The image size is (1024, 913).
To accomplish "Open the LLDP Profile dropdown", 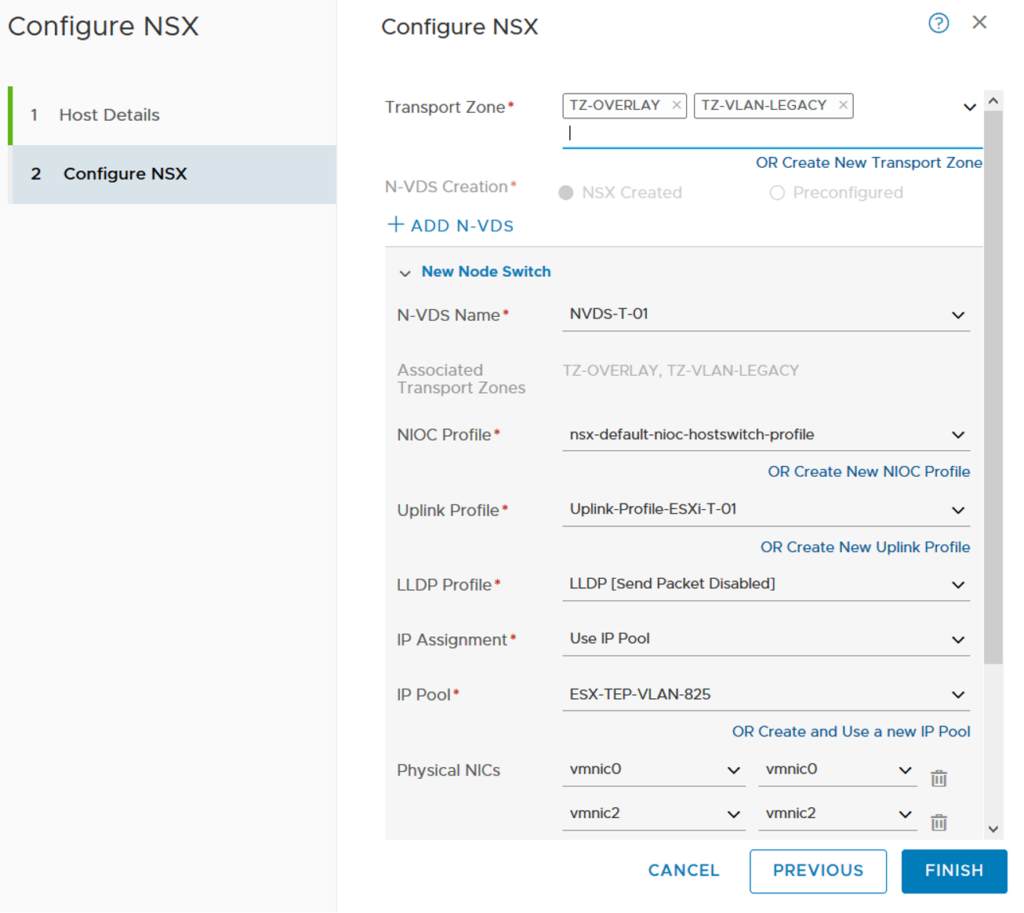I will click(x=765, y=584).
